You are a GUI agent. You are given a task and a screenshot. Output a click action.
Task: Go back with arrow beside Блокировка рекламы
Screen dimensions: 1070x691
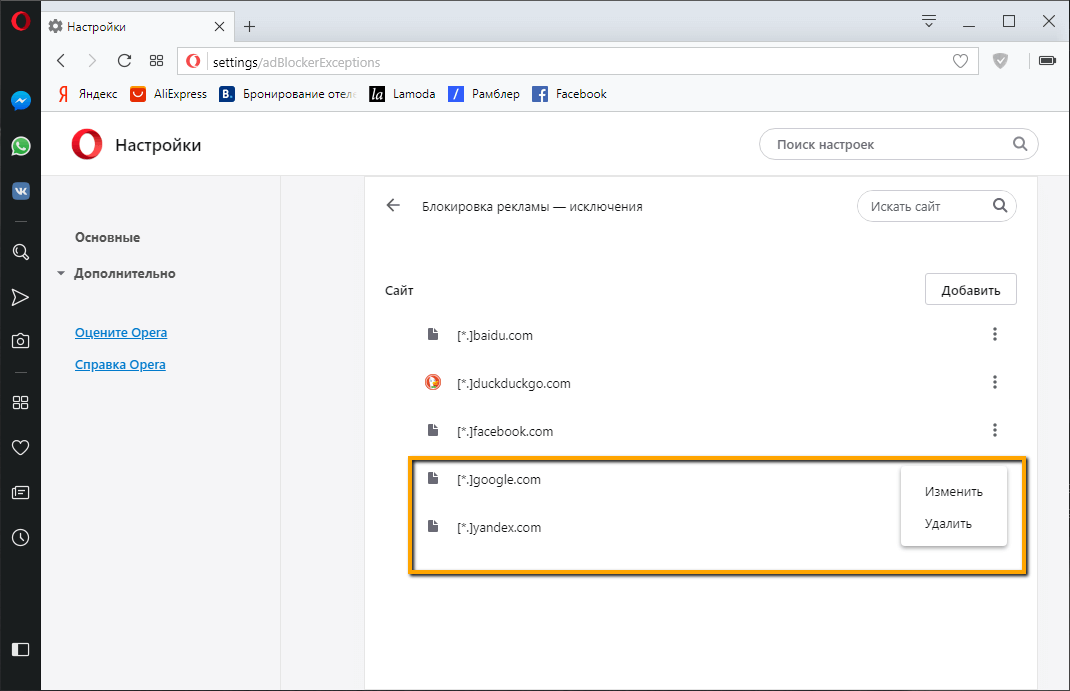(x=393, y=206)
